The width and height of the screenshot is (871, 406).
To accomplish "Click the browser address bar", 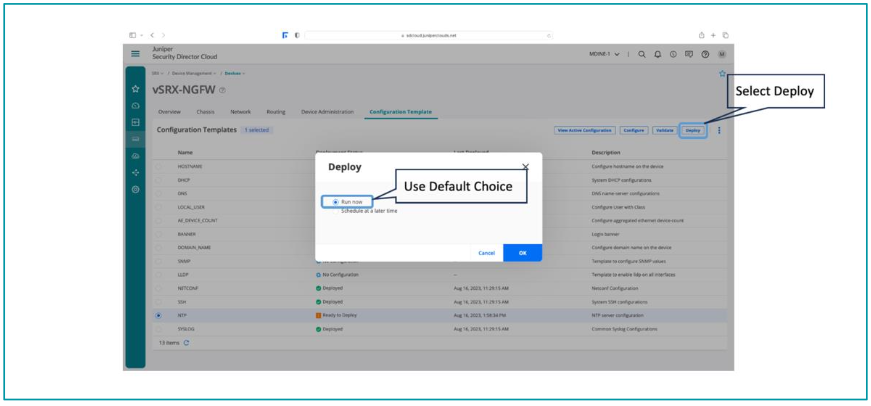I will point(430,35).
